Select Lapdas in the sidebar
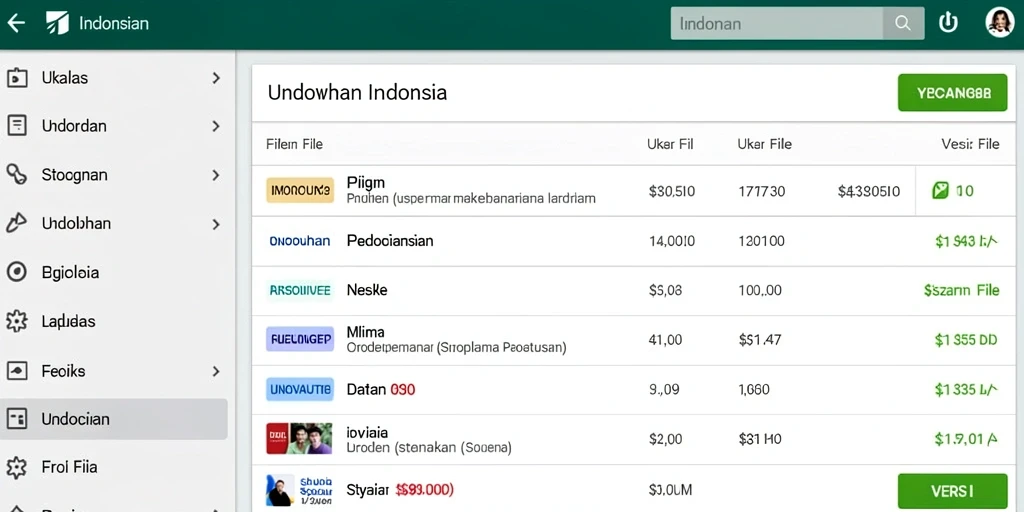The width and height of the screenshot is (1024, 512). tap(114, 321)
